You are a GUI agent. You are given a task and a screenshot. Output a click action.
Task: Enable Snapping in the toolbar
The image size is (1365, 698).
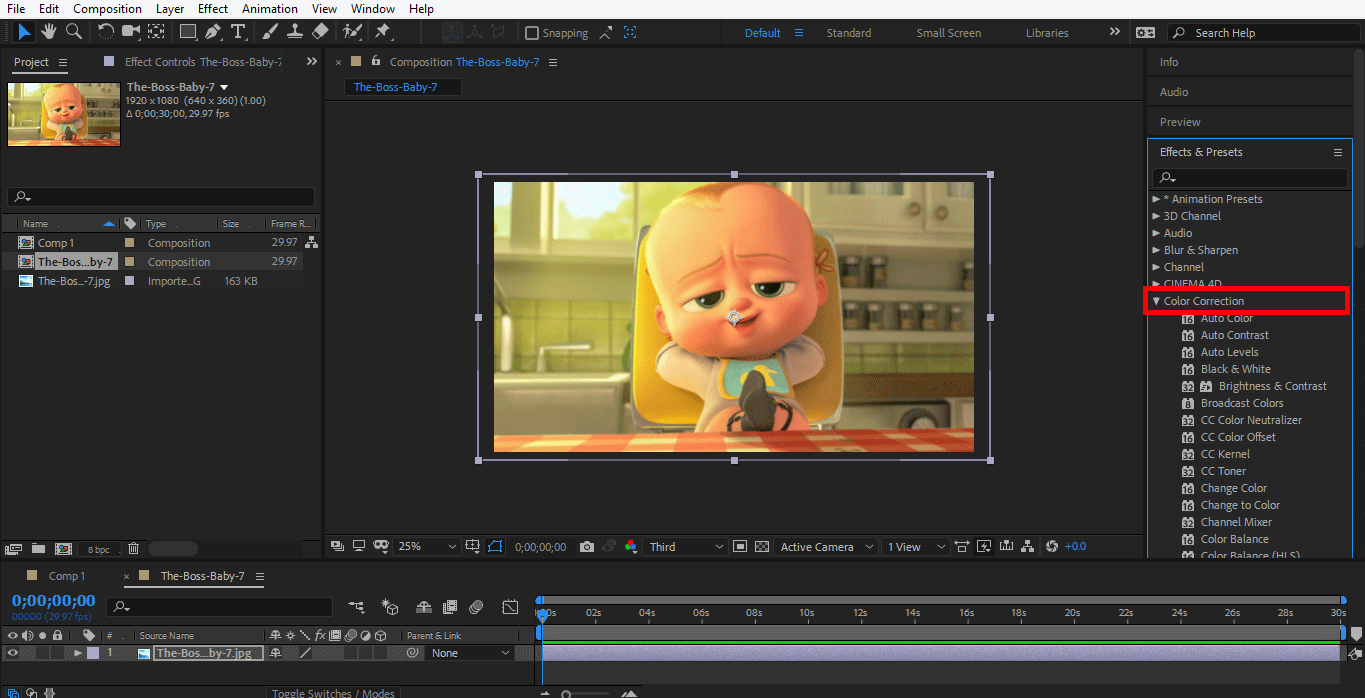click(532, 32)
